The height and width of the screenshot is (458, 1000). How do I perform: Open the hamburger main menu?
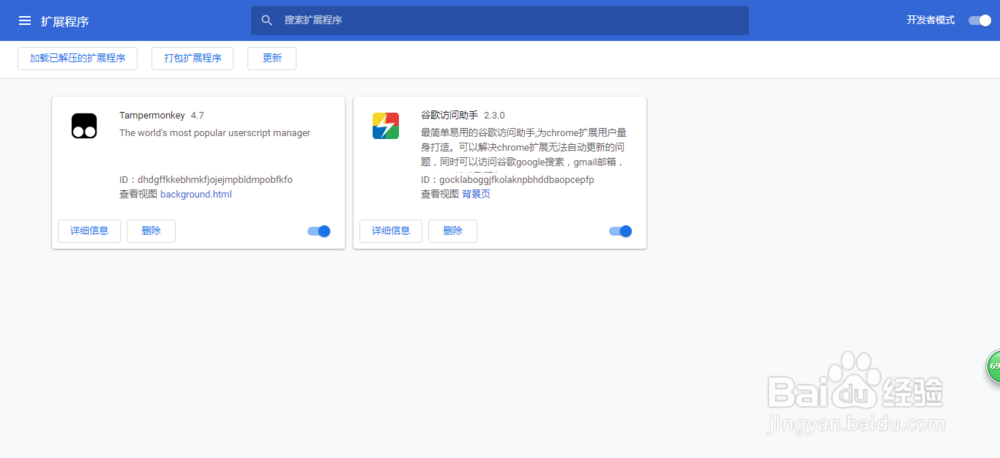click(x=25, y=20)
